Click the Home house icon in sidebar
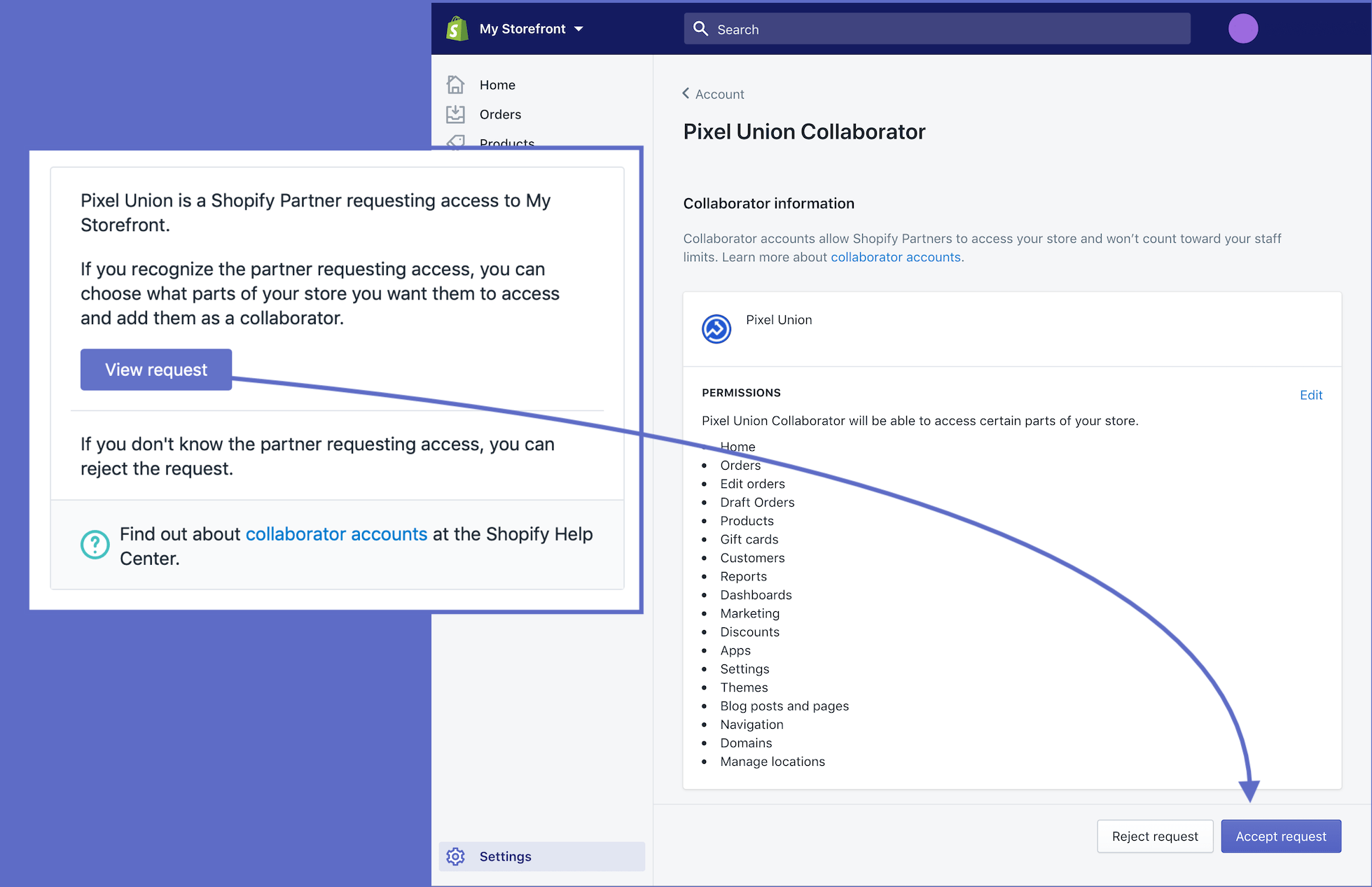The height and width of the screenshot is (887, 1372). click(455, 85)
